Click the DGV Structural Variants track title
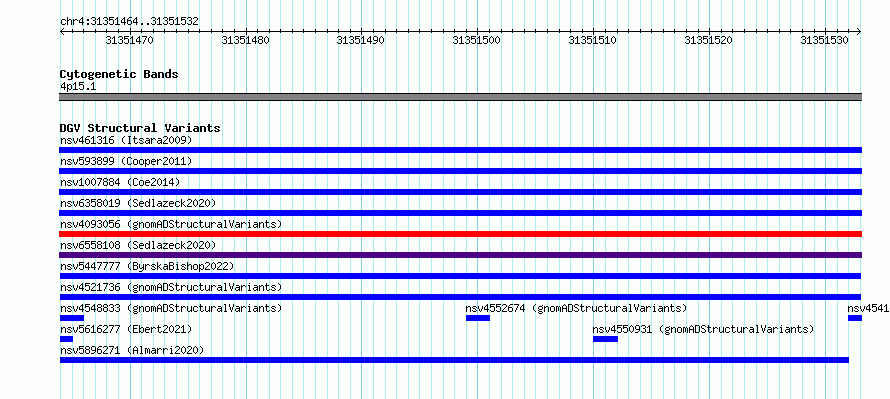The image size is (890, 399). 140,128
